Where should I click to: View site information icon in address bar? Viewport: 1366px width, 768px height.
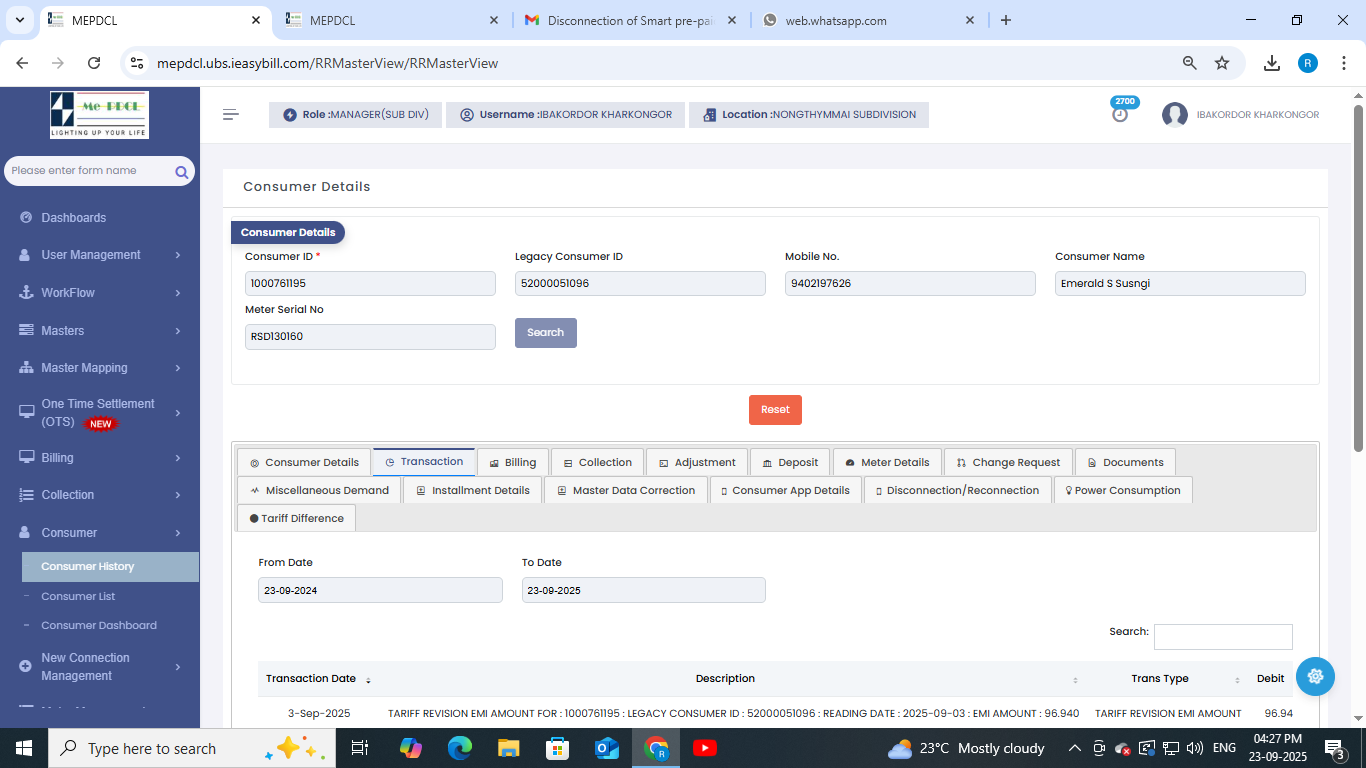pos(137,63)
